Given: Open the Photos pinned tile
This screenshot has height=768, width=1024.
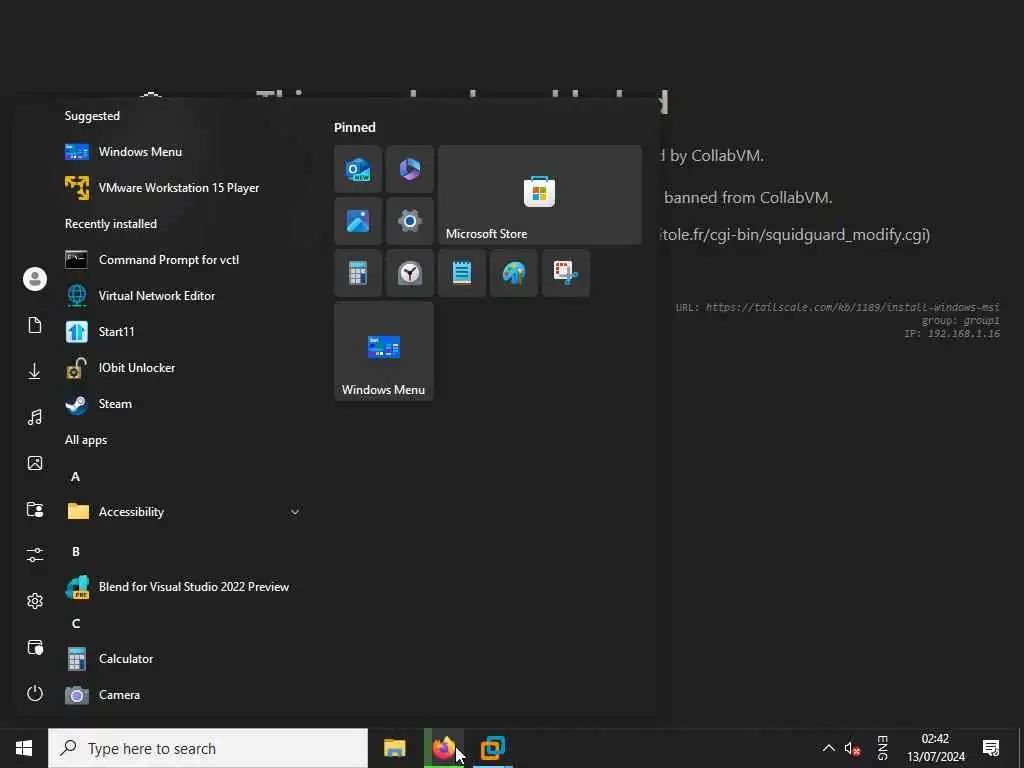Looking at the screenshot, I should 358,221.
